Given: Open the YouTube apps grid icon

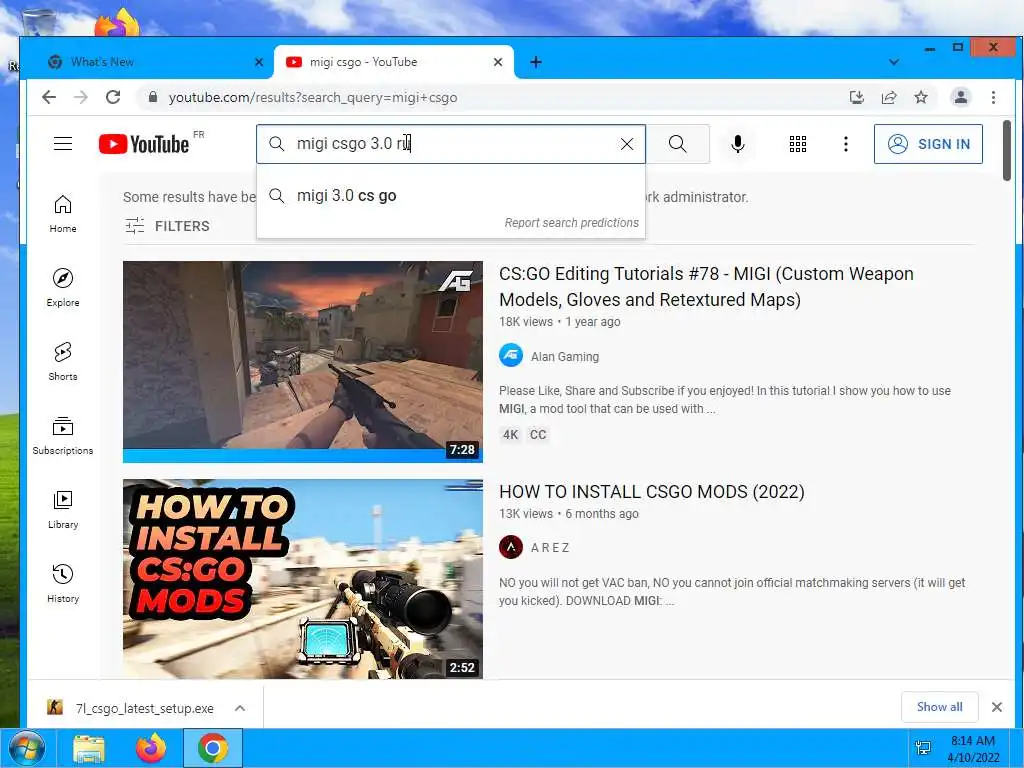Looking at the screenshot, I should 797,144.
